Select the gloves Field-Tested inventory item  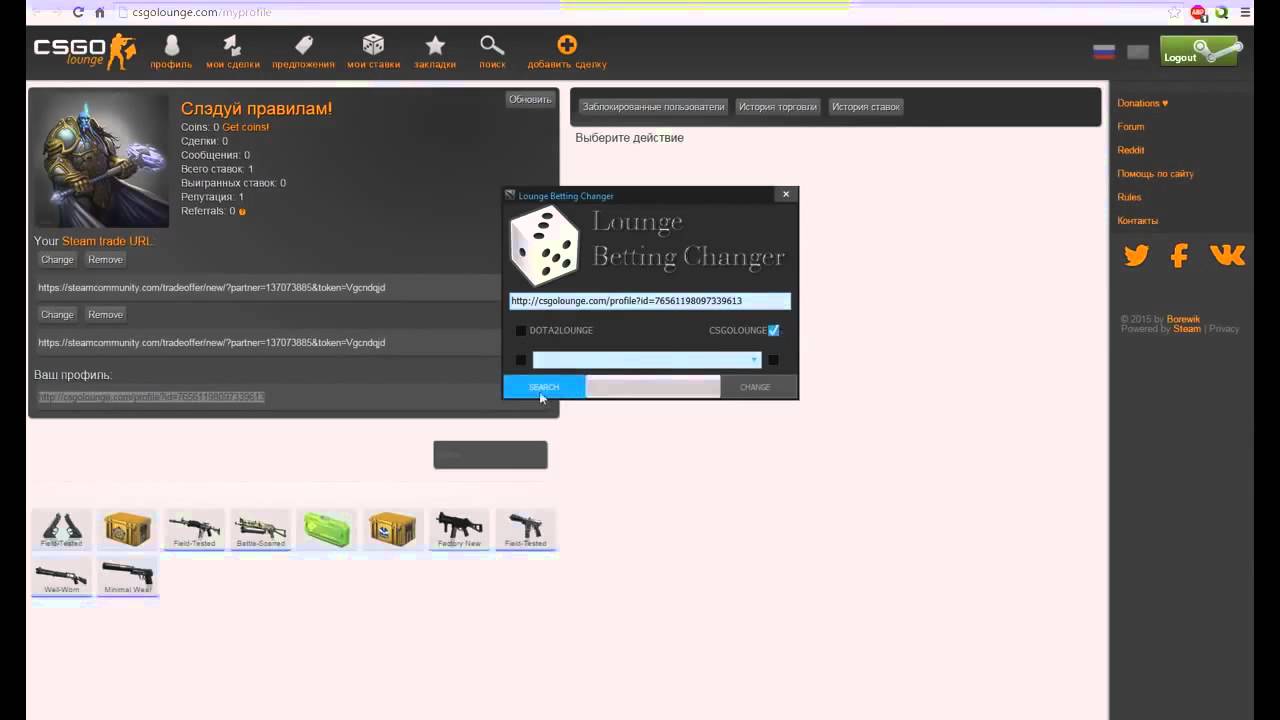62,529
